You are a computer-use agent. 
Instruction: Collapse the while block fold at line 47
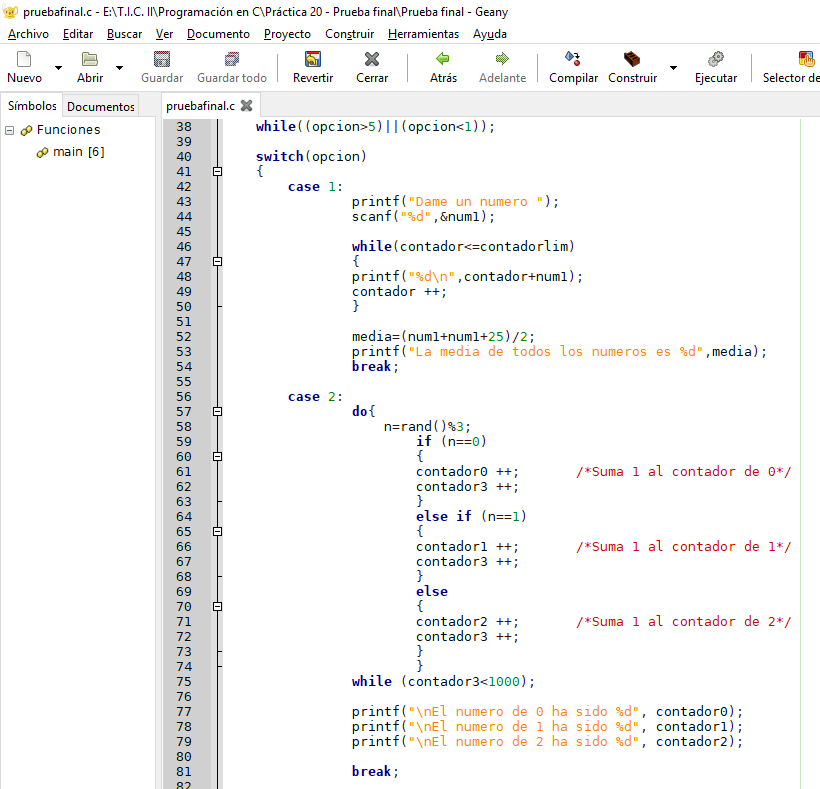218,261
